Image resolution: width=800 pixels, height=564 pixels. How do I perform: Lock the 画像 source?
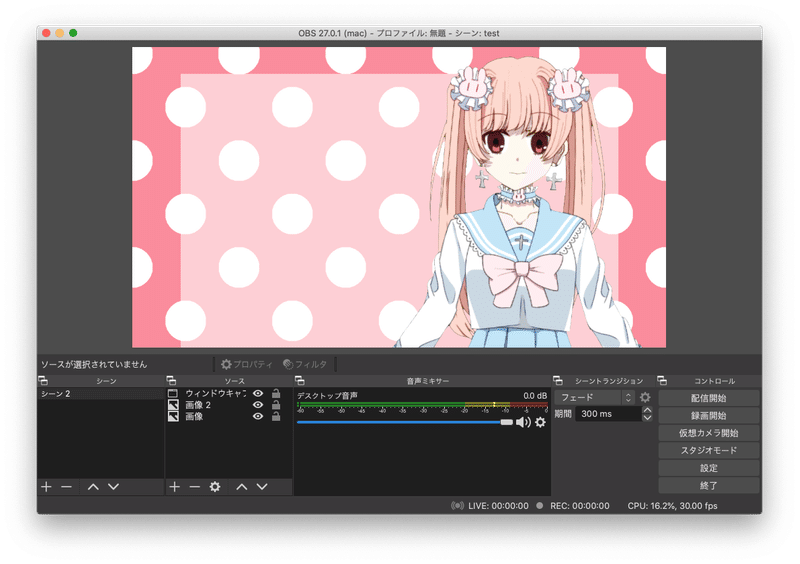coord(276,416)
